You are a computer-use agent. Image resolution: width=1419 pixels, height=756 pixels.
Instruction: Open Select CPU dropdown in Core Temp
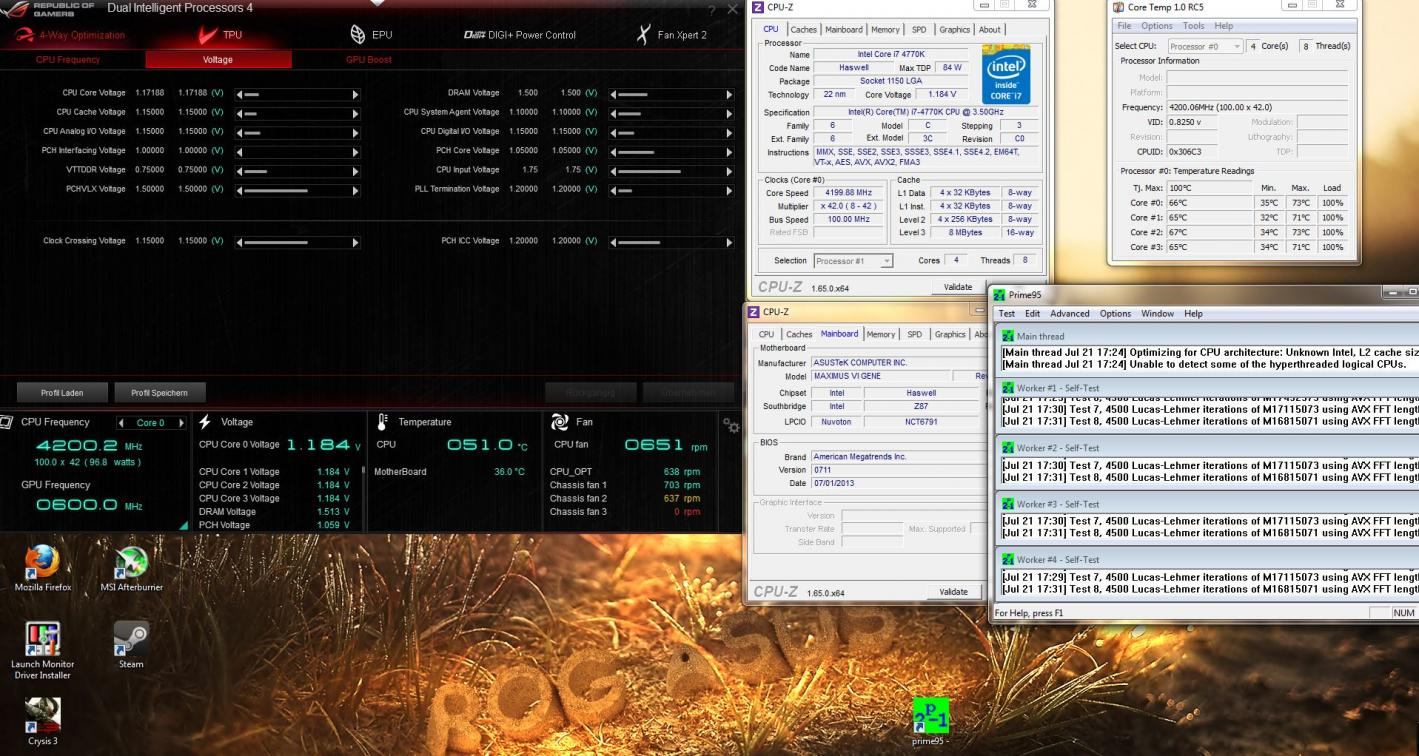pyautogui.click(x=1205, y=46)
